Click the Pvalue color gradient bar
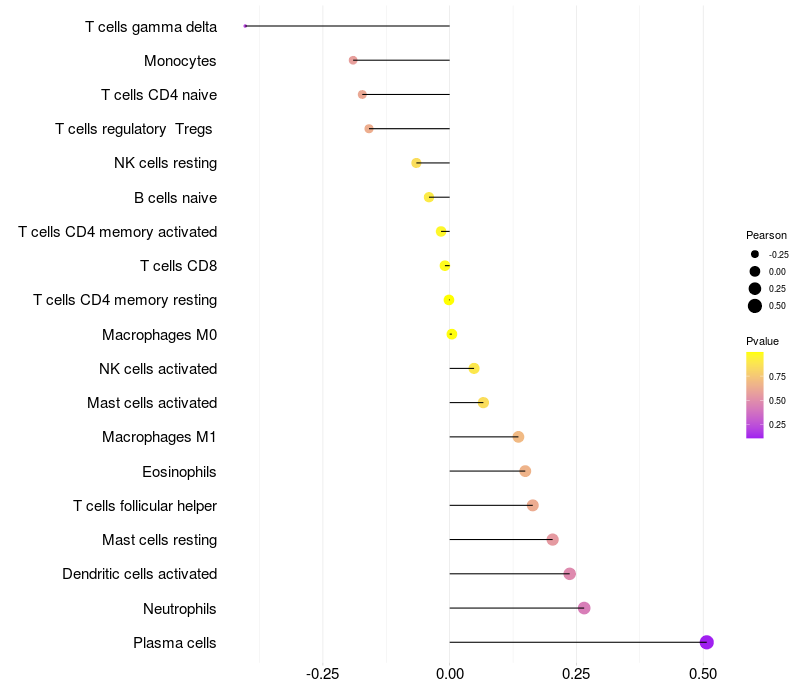 tap(755, 395)
